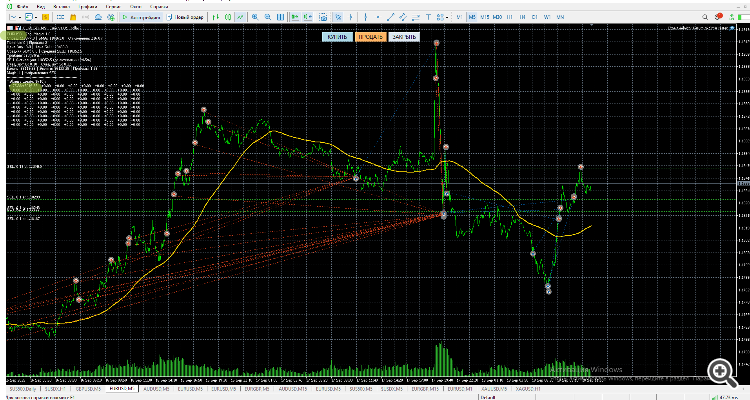Open the Окно menu
This screenshot has width=750, height=400.
coord(135,7)
